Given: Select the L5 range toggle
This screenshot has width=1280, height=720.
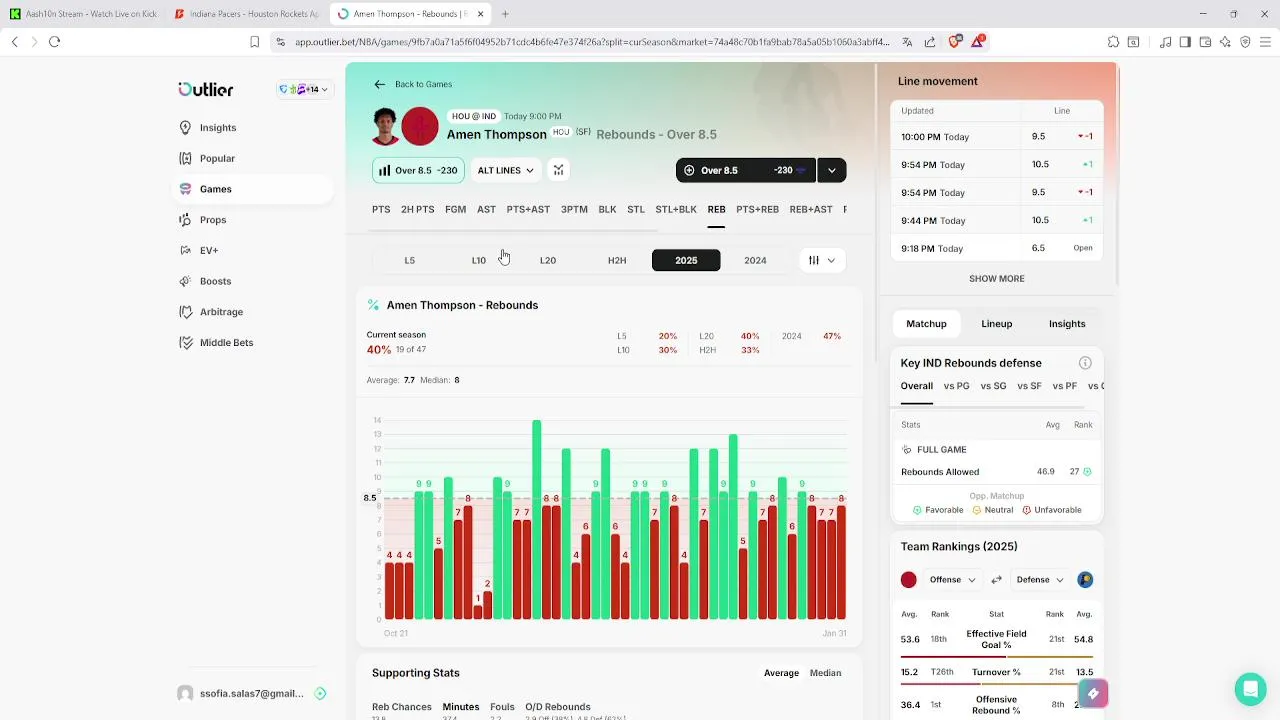Looking at the screenshot, I should tap(409, 260).
